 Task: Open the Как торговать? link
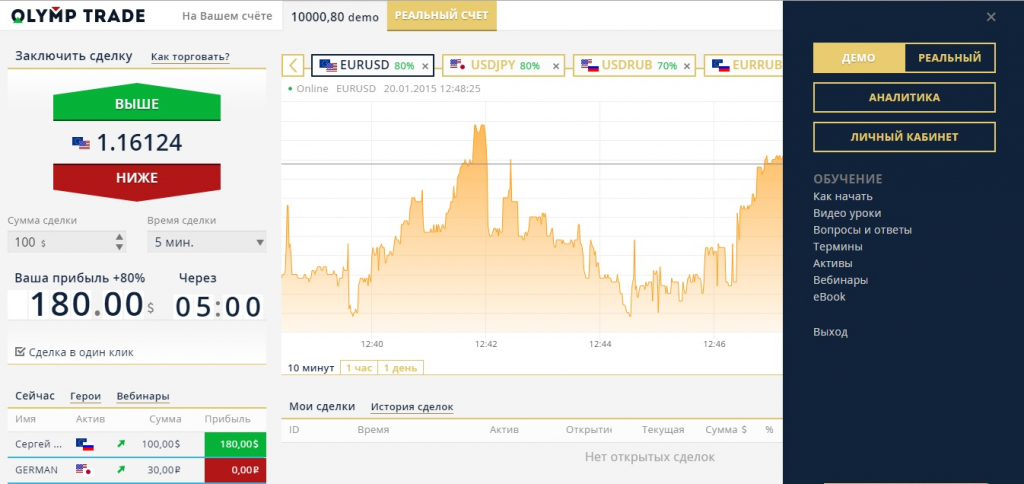pos(190,57)
